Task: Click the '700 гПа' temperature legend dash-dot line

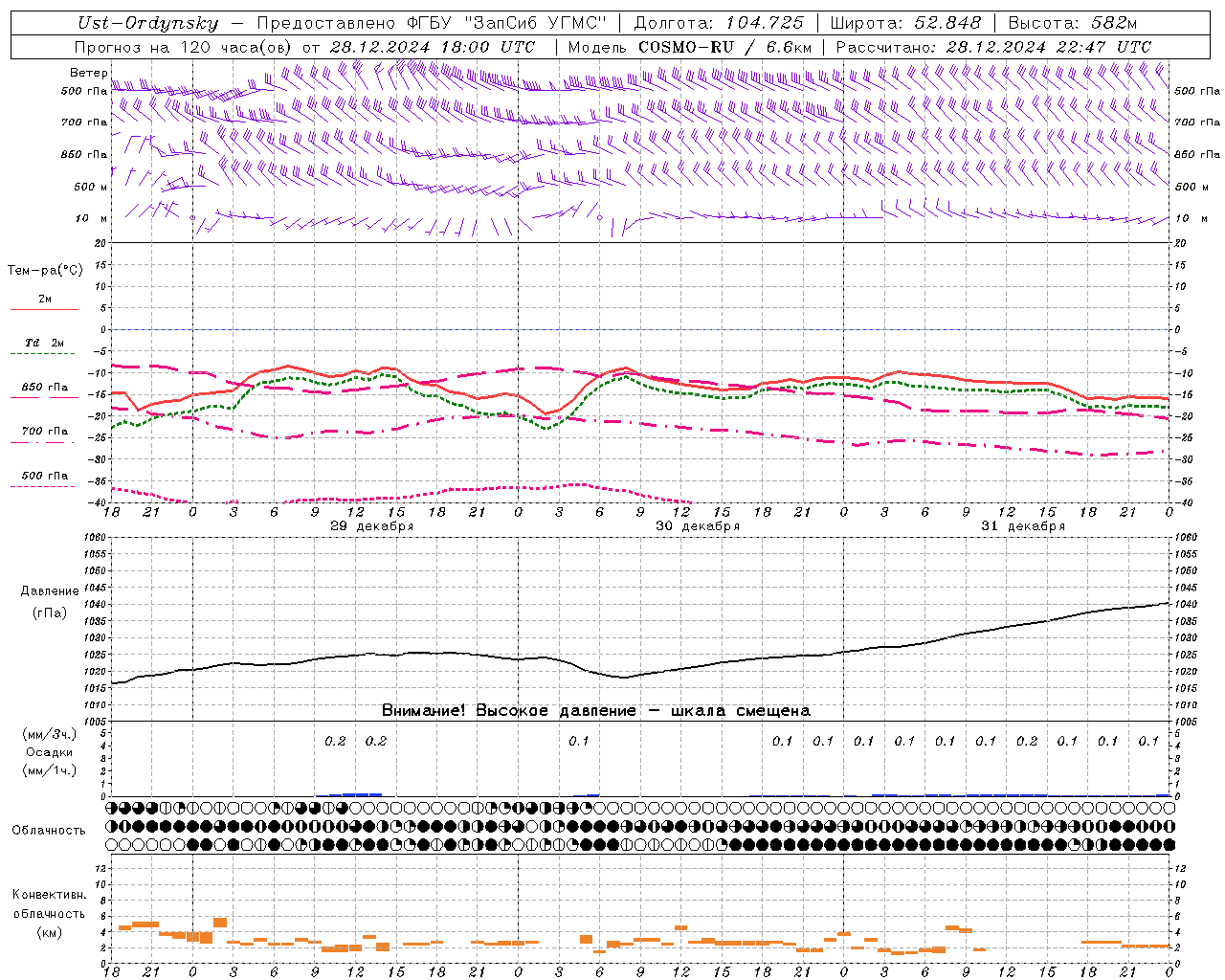Action: 42,442
